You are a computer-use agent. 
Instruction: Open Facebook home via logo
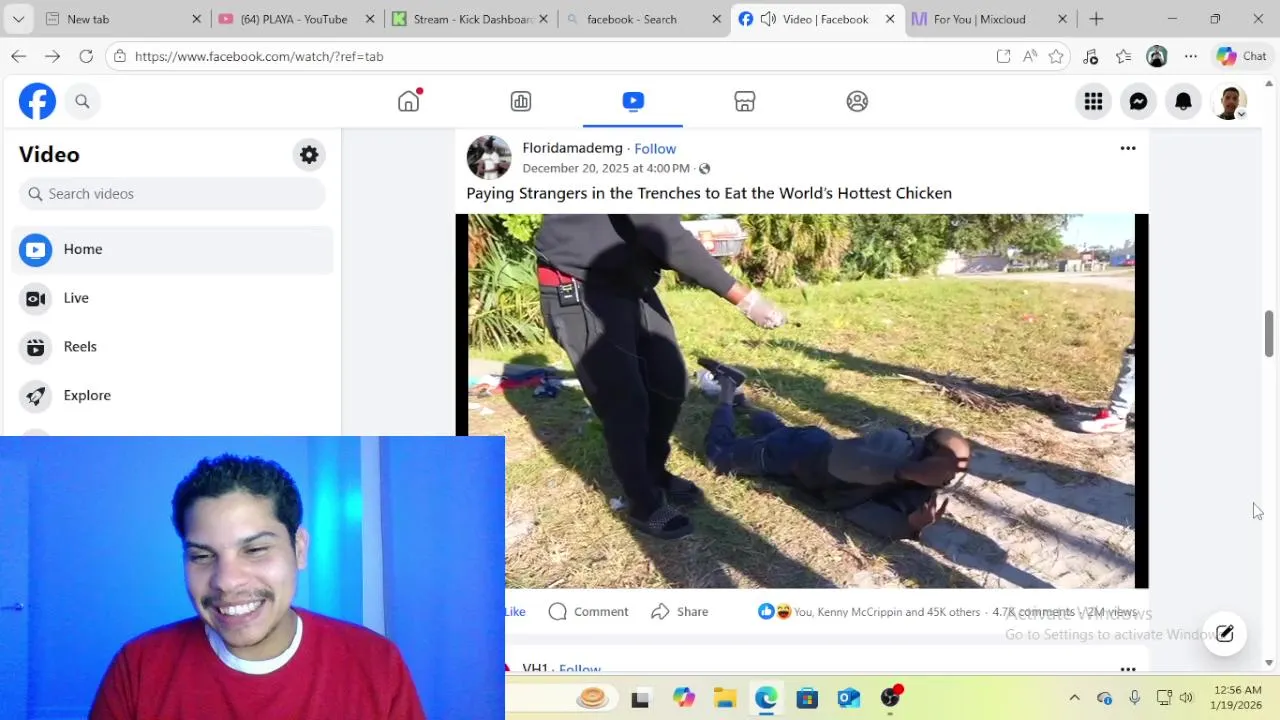pos(37,101)
